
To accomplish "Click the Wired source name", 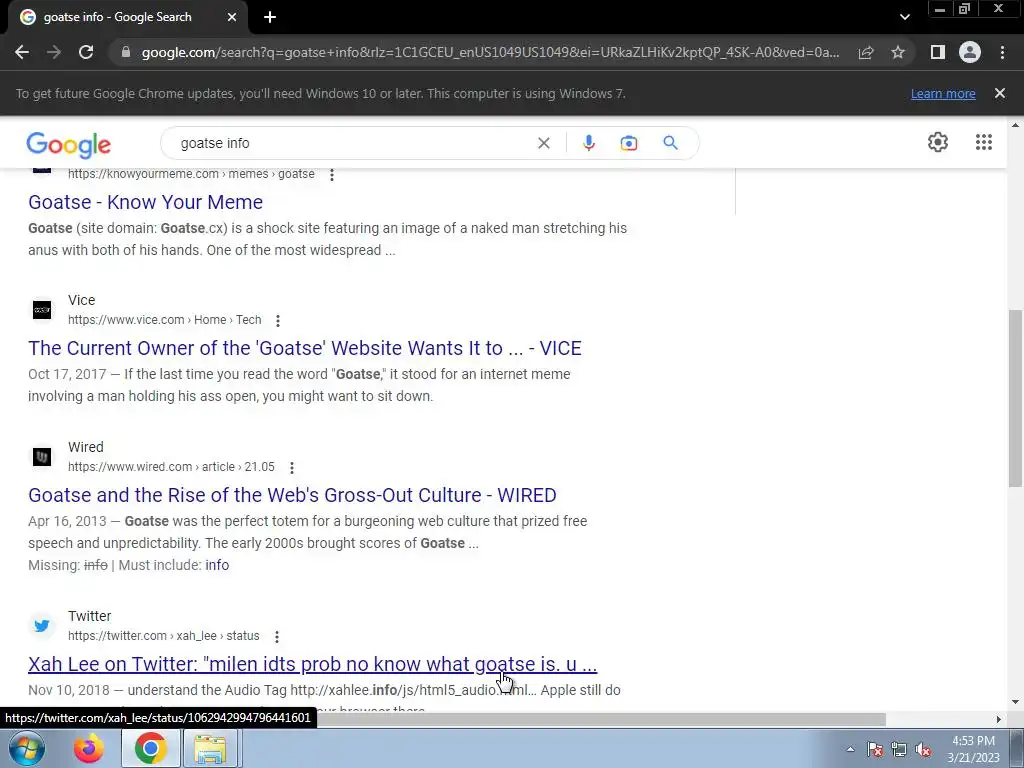I will (86, 447).
